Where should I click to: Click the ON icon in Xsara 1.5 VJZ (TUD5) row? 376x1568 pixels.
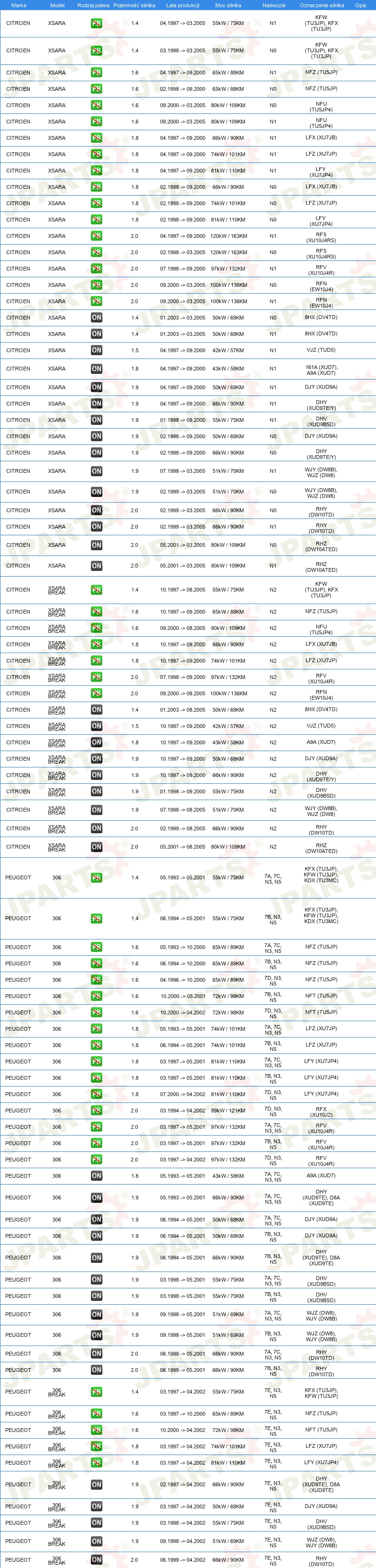point(96,351)
